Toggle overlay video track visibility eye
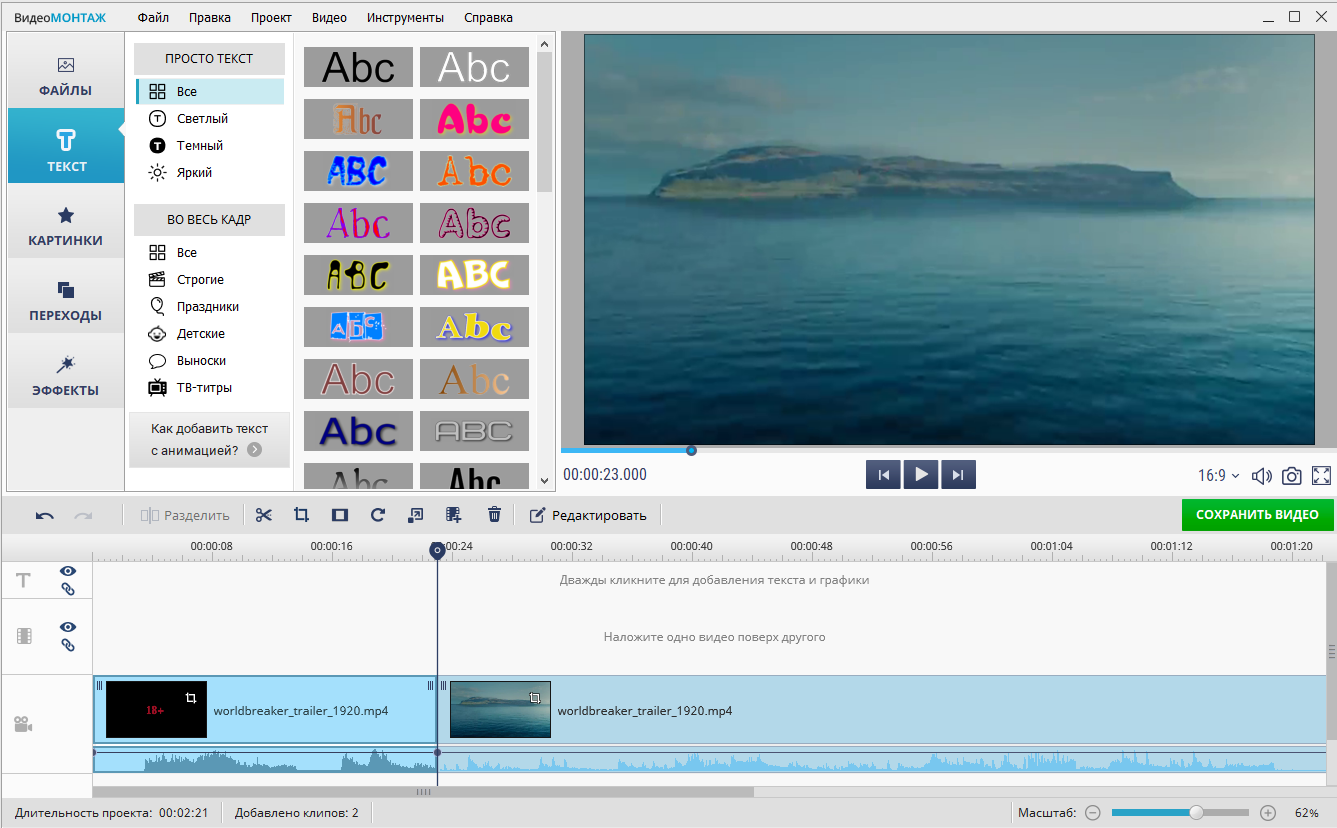 [x=68, y=627]
